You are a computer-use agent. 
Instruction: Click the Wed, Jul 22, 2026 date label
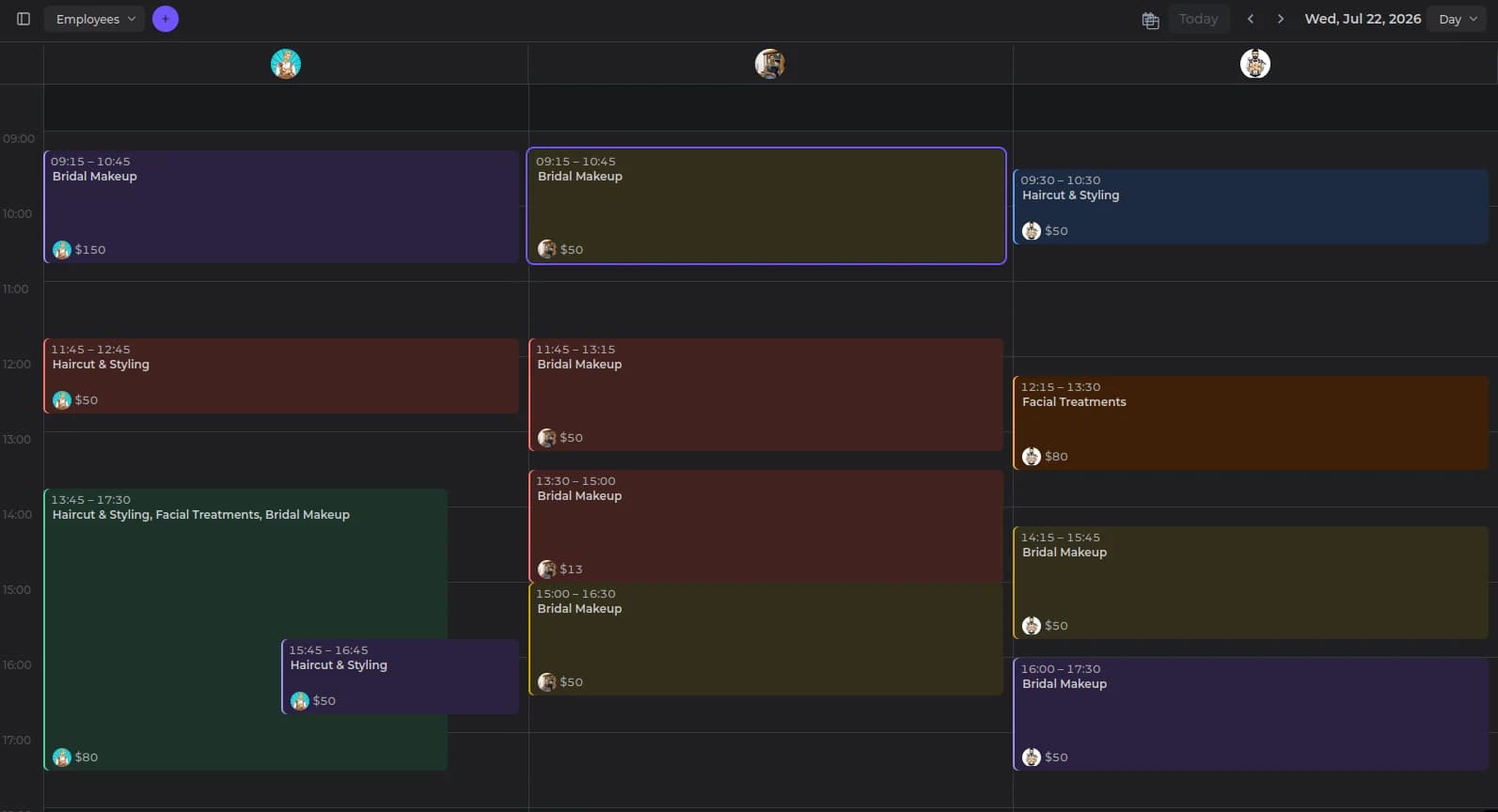1363,19
